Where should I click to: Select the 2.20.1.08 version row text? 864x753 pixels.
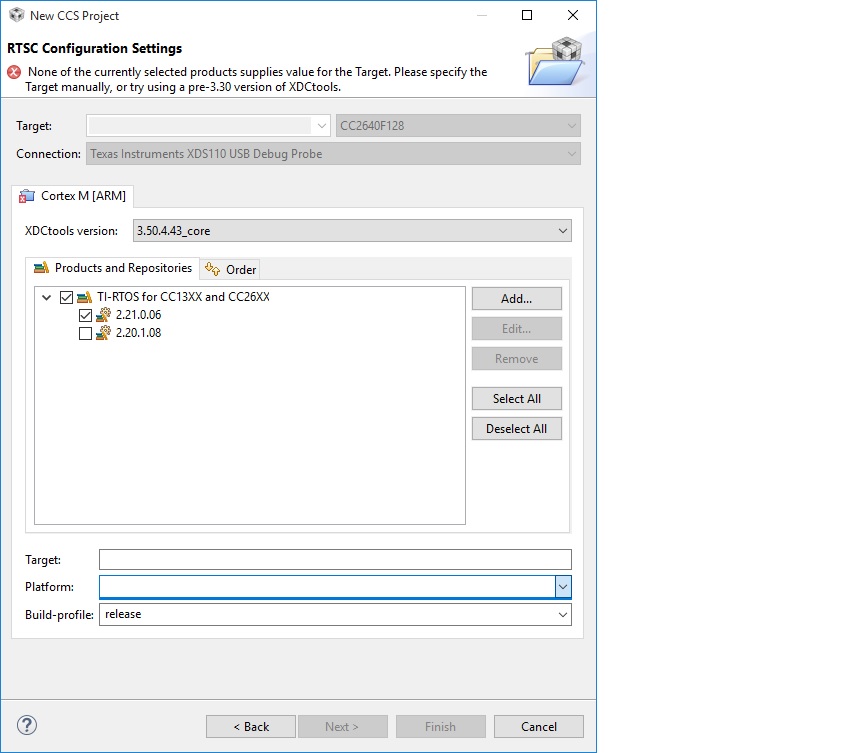138,333
